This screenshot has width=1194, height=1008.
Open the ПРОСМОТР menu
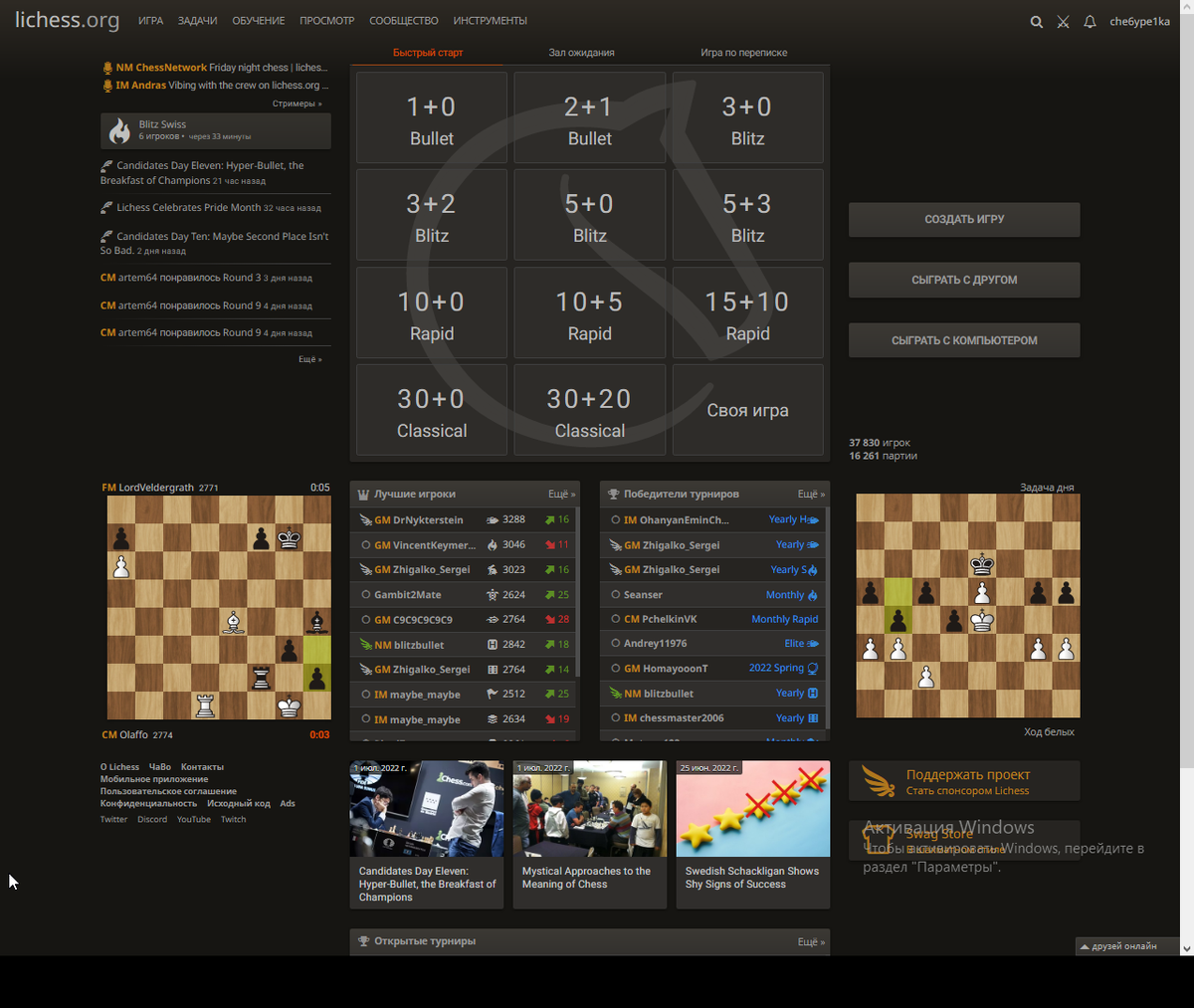pos(327,21)
